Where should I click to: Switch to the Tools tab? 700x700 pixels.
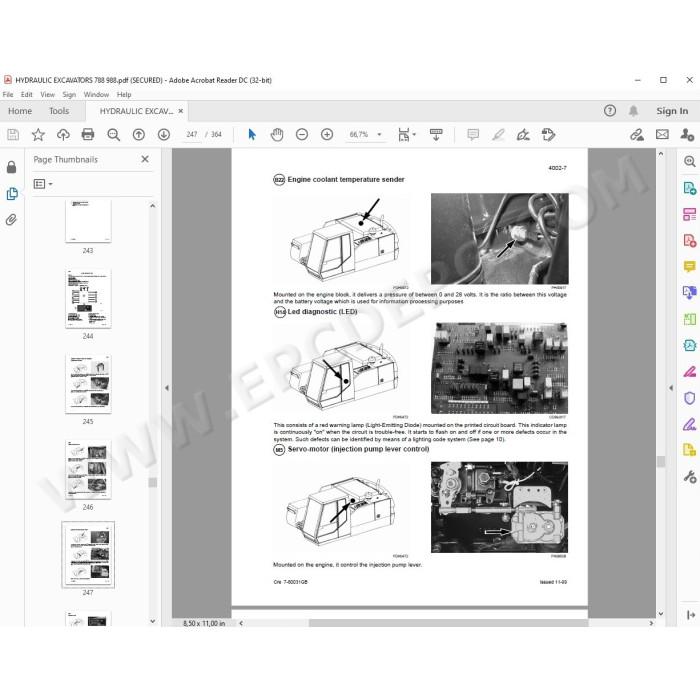click(59, 111)
